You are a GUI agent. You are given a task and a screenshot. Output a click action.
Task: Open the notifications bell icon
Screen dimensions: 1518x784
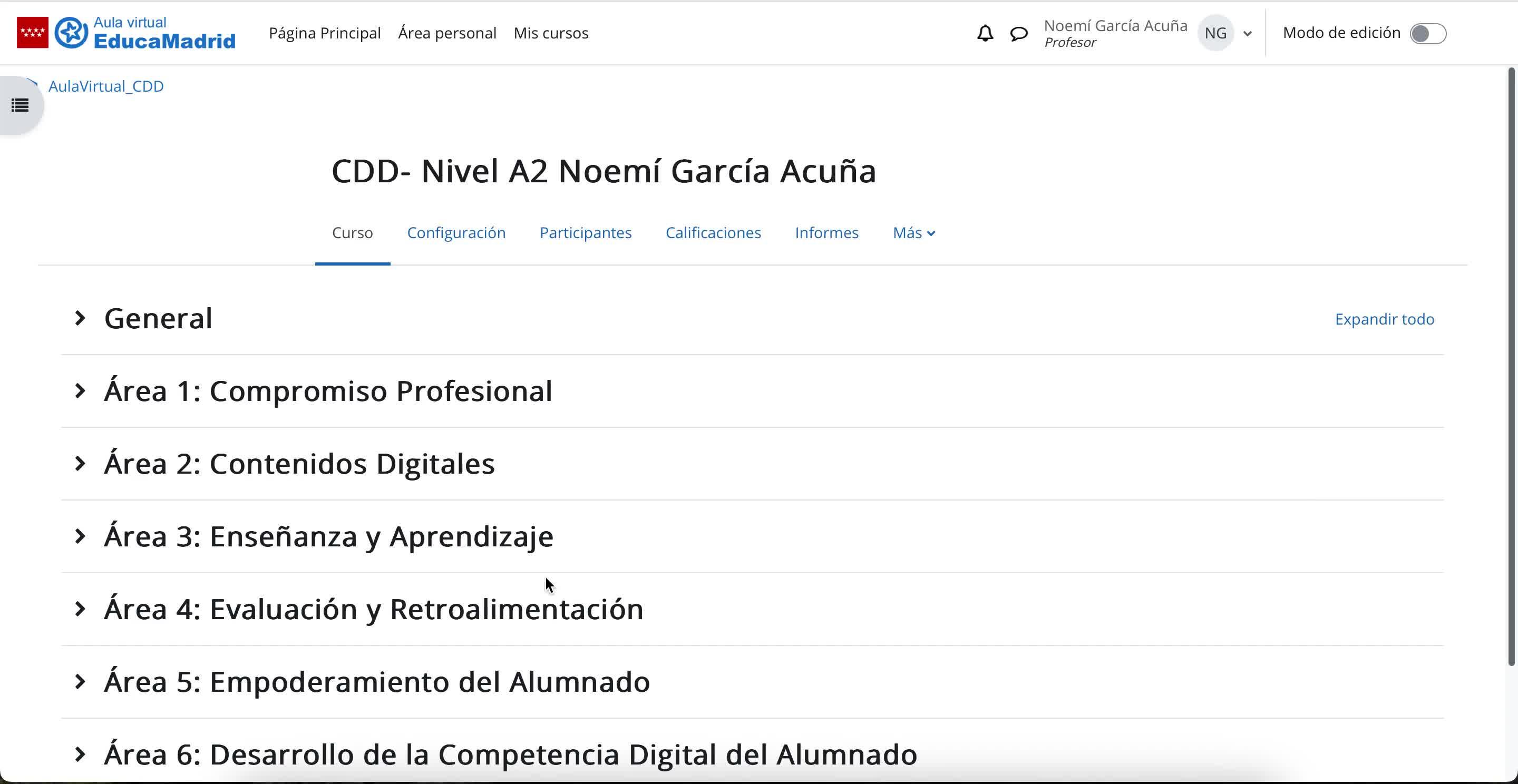tap(985, 33)
